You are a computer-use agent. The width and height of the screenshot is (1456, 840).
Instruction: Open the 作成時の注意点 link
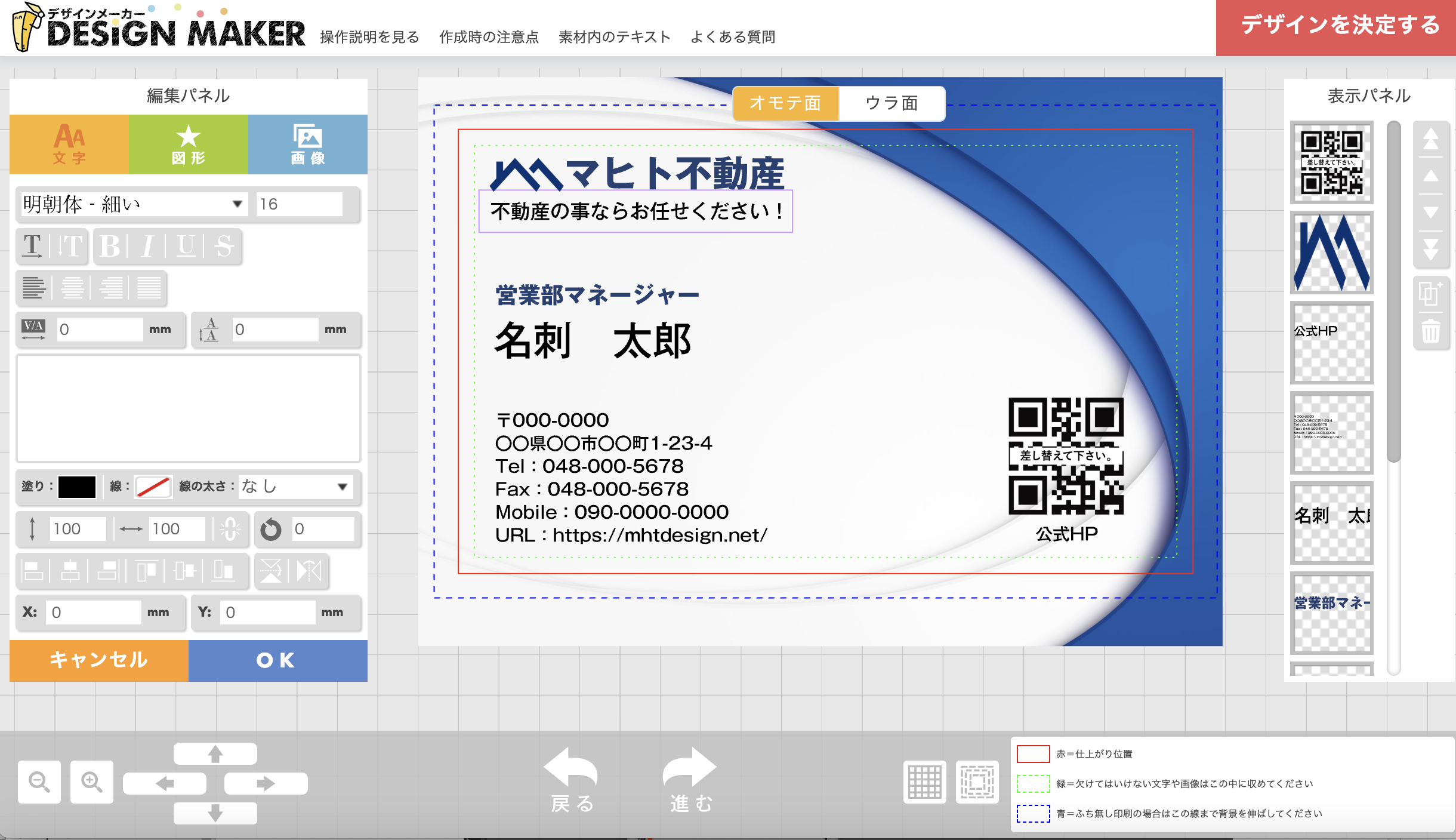pos(489,37)
